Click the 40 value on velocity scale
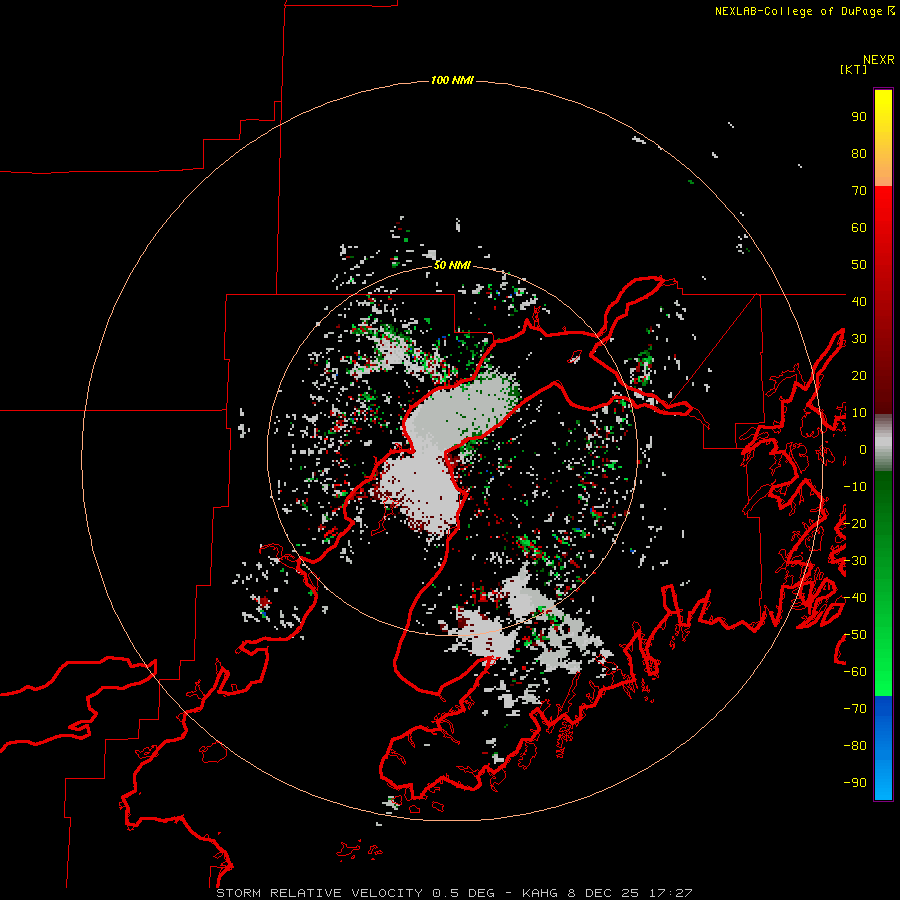900x900 pixels. tap(859, 301)
